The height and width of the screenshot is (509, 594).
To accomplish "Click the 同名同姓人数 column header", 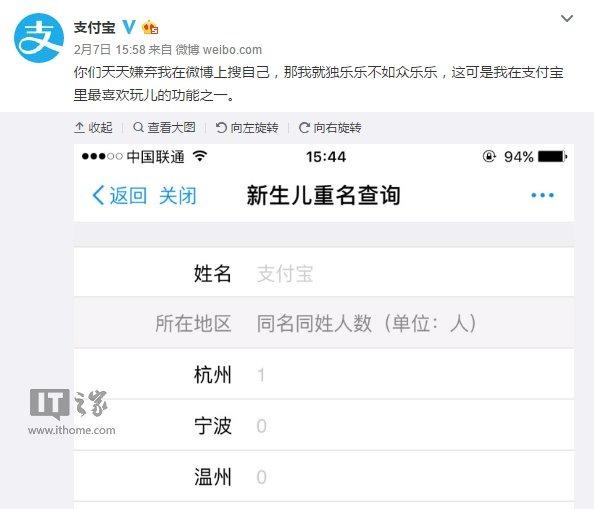I will pyautogui.click(x=366, y=323).
